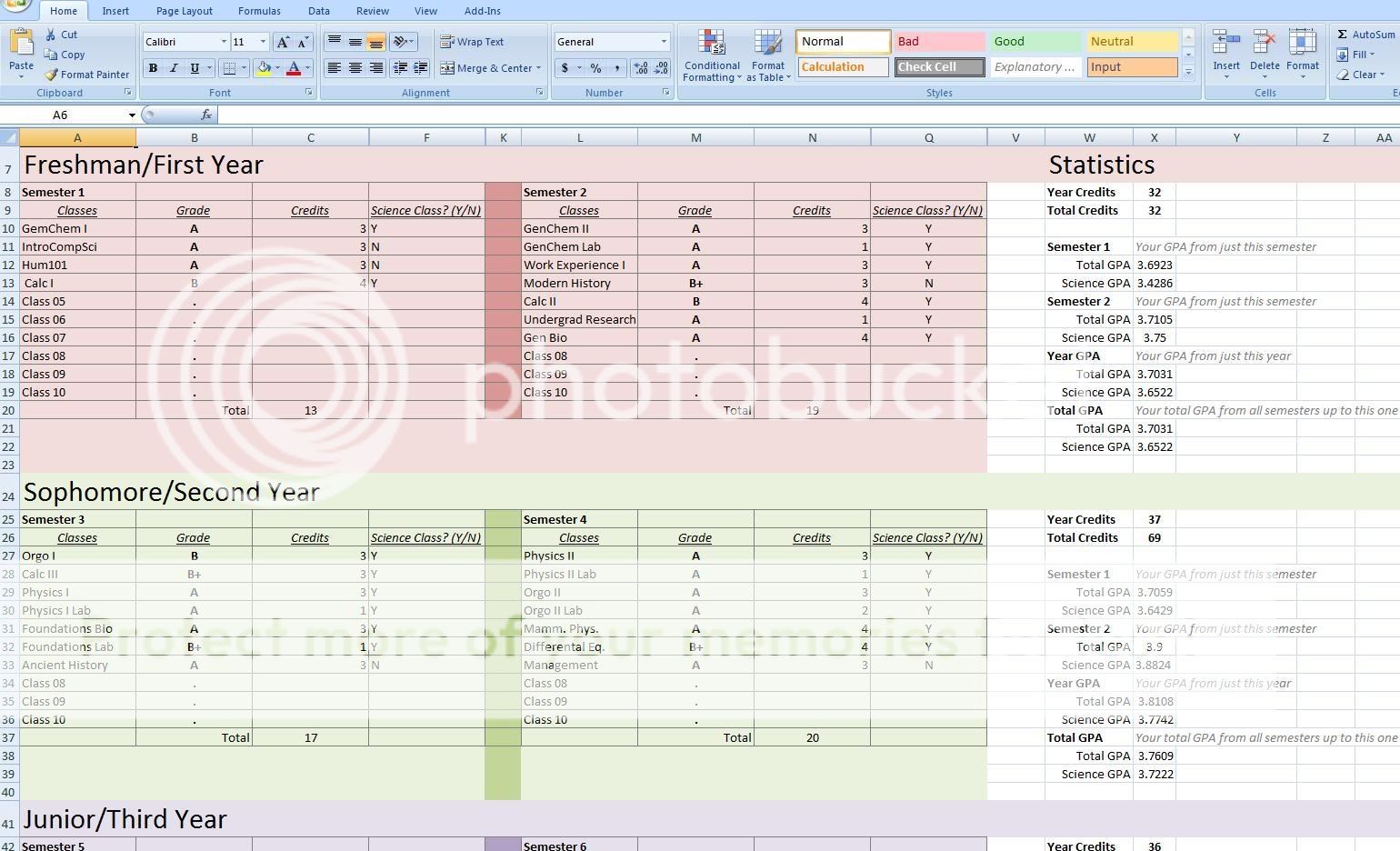Apply Comma Style number format
The width and height of the screenshot is (1400, 851).
pos(616,68)
